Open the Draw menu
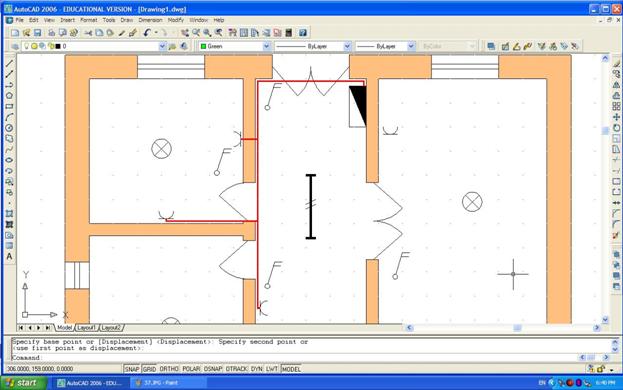This screenshot has width=623, height=390. (127, 20)
